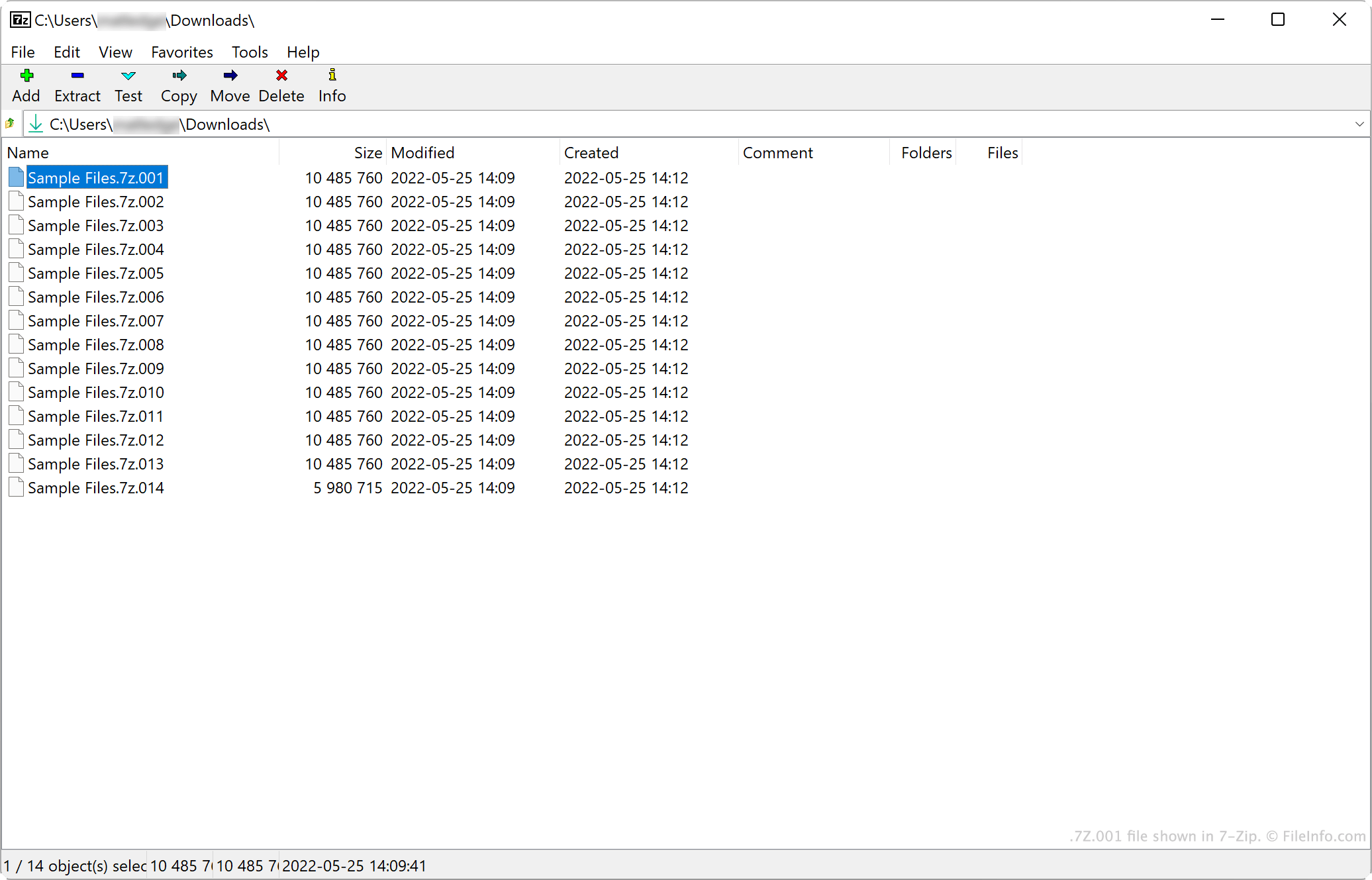1372x880 pixels.
Task: Click the Info button in toolbar
Action: click(331, 85)
